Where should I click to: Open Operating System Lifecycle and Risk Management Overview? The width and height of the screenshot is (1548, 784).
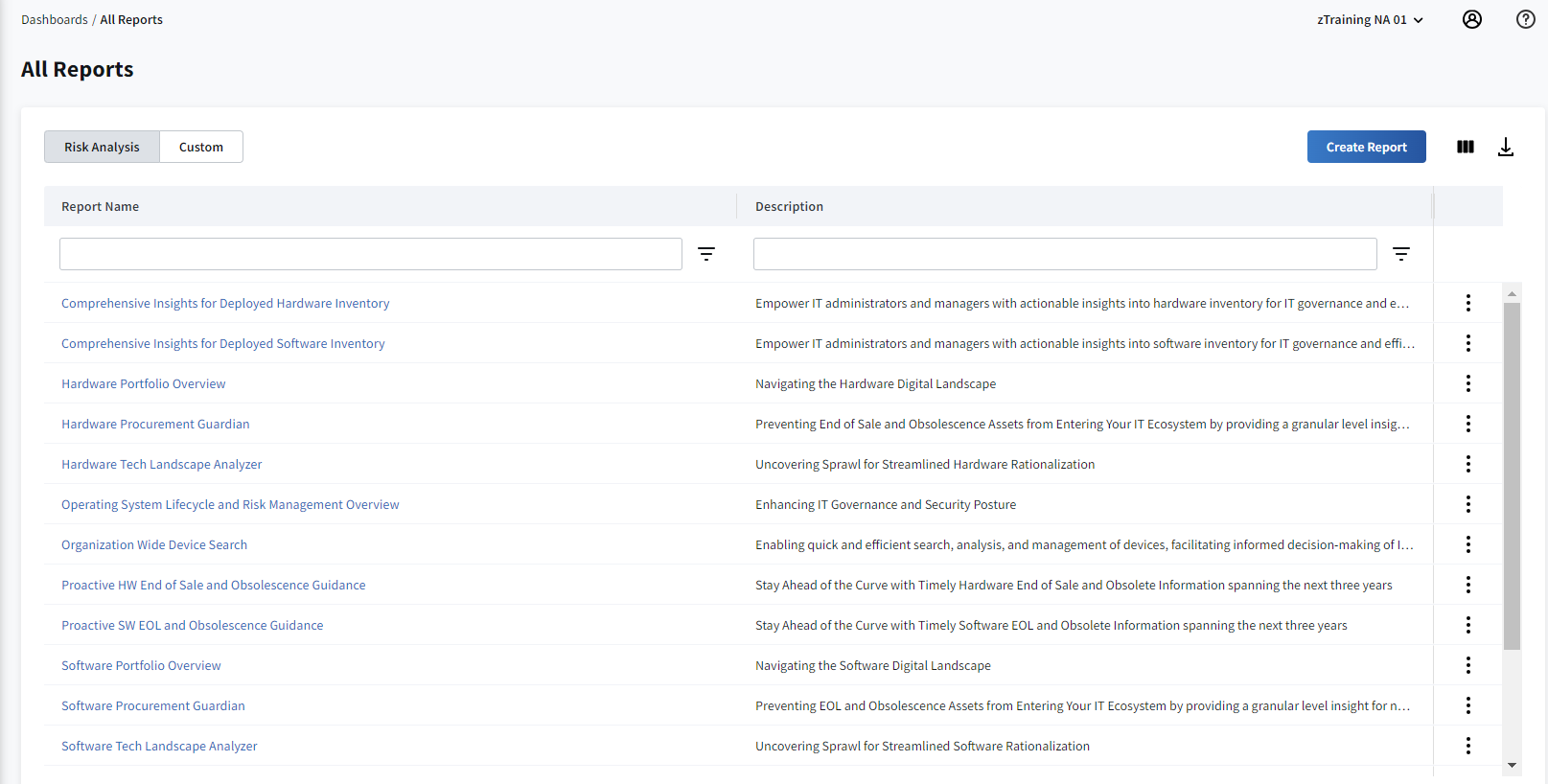230,504
